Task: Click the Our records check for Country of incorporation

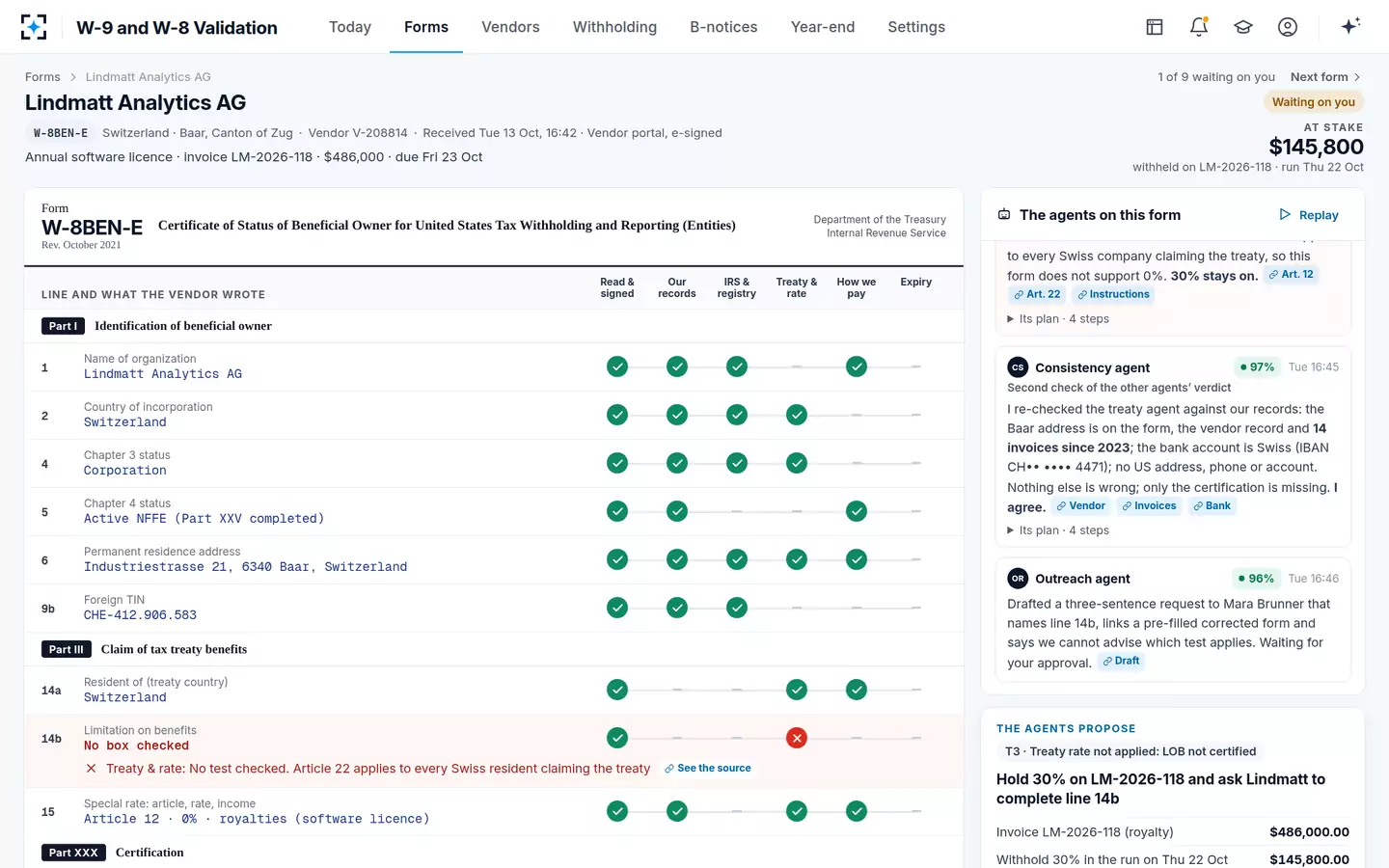Action: 677,415
